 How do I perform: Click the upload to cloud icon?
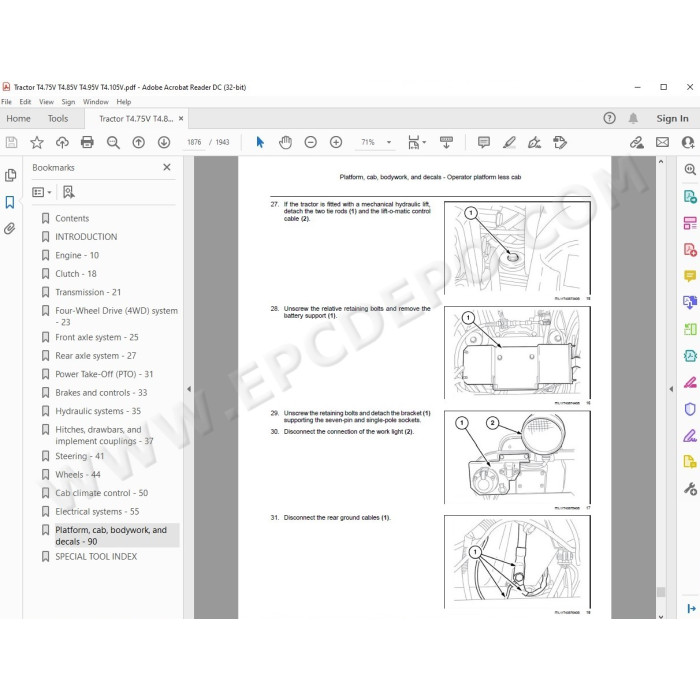62,142
